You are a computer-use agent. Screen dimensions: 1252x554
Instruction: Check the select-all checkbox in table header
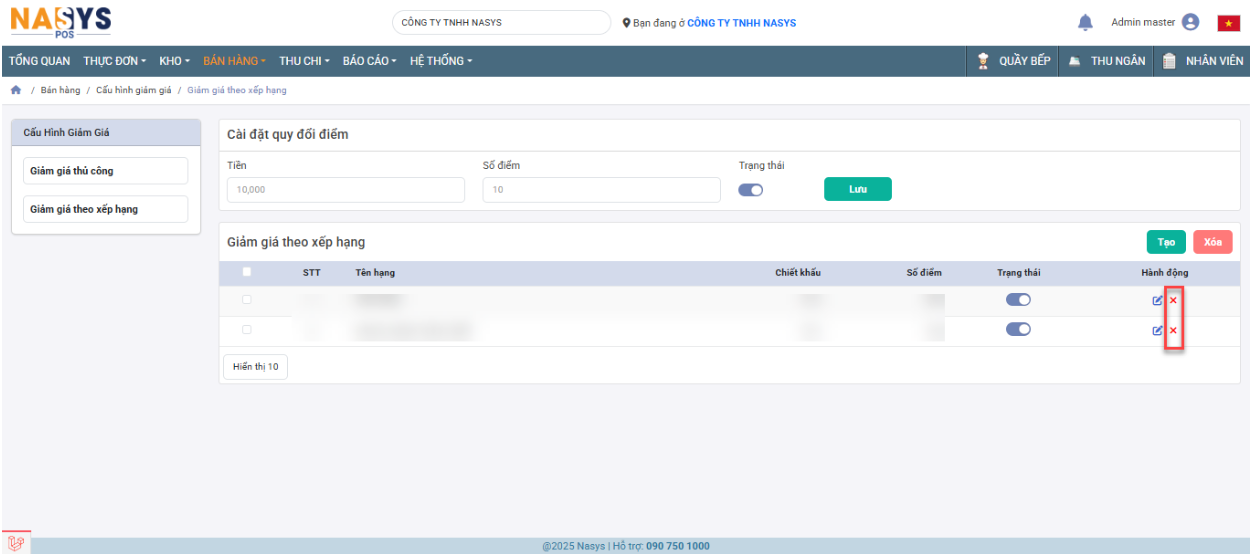[247, 272]
